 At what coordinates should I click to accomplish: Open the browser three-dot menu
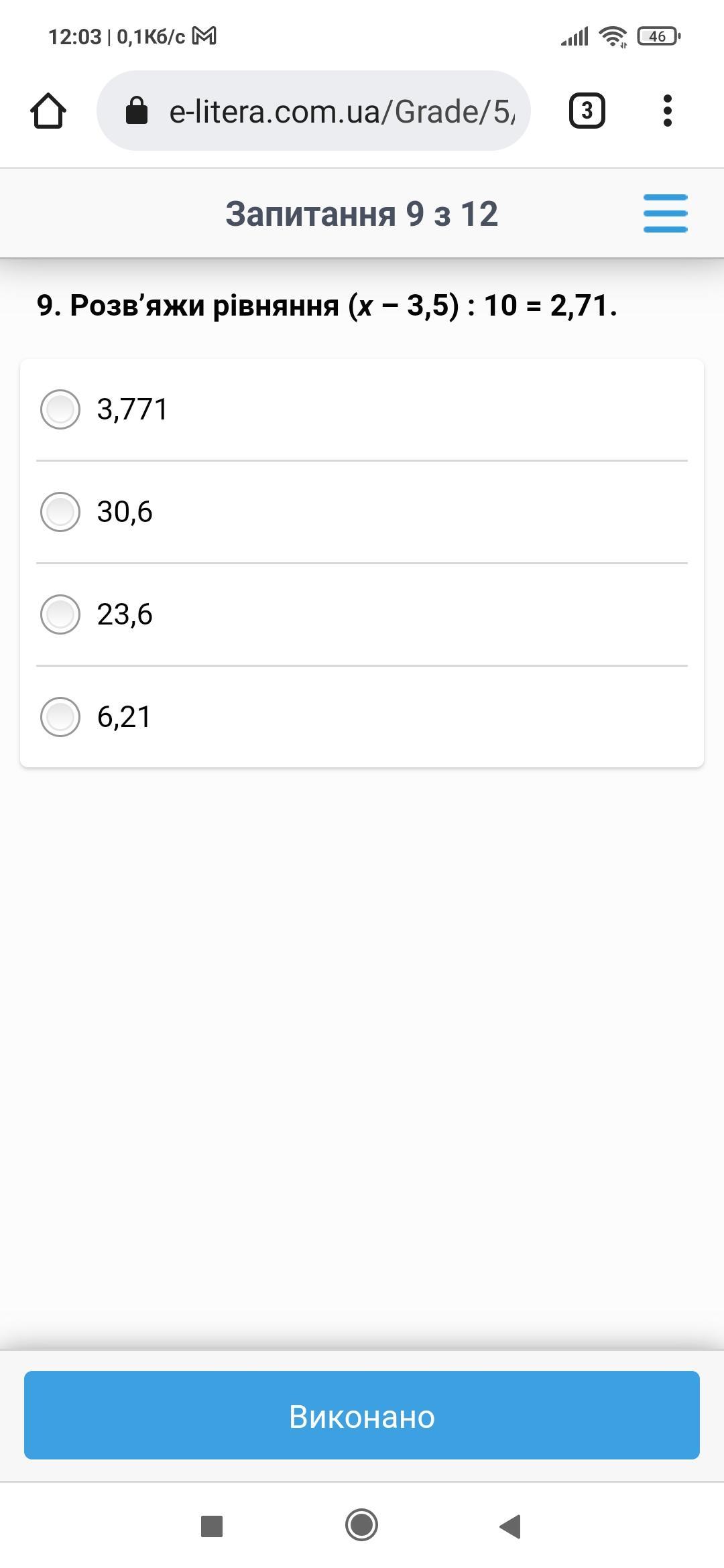pos(667,111)
